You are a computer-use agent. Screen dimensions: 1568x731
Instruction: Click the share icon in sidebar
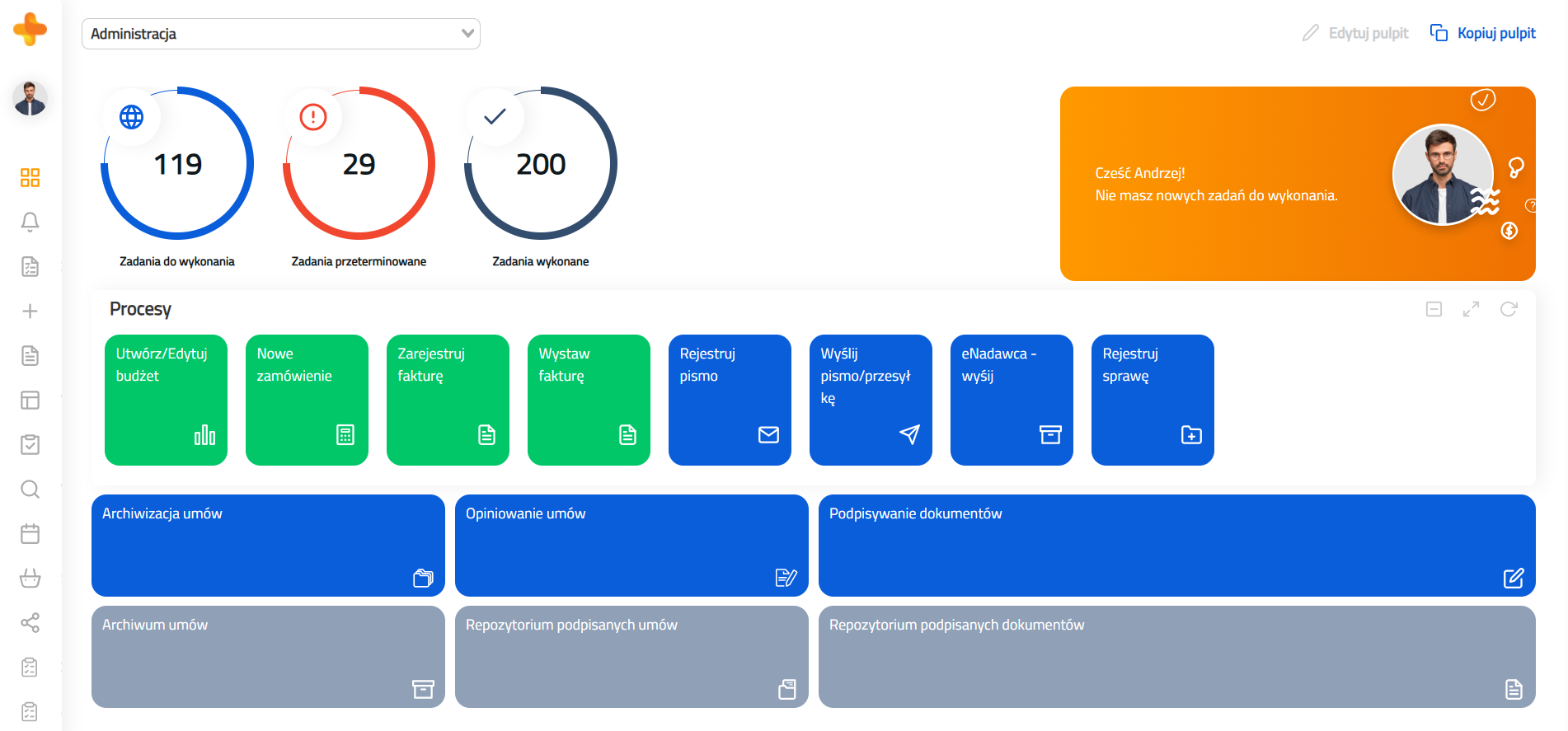(x=30, y=622)
